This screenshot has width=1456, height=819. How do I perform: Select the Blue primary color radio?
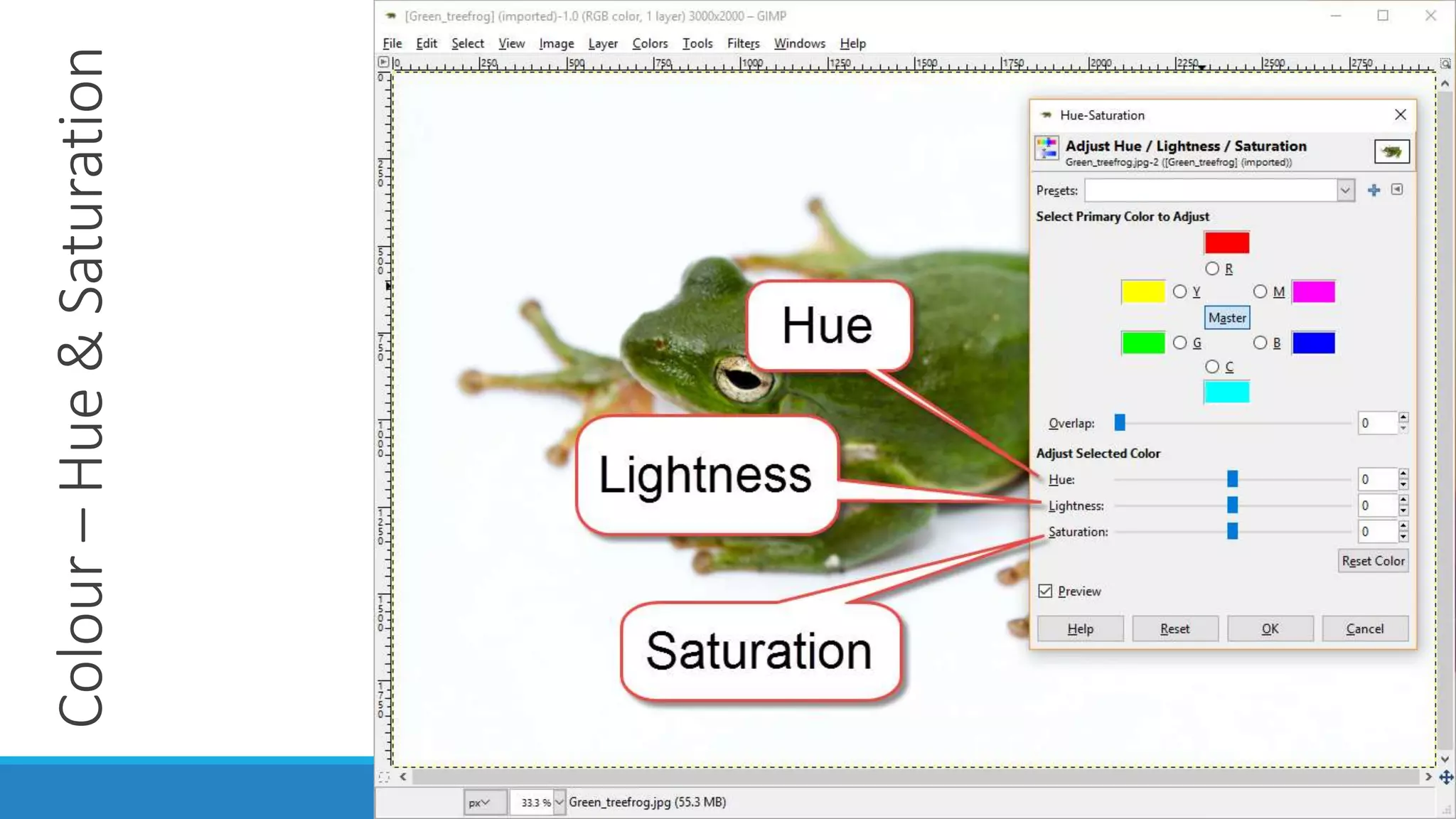coord(1260,343)
